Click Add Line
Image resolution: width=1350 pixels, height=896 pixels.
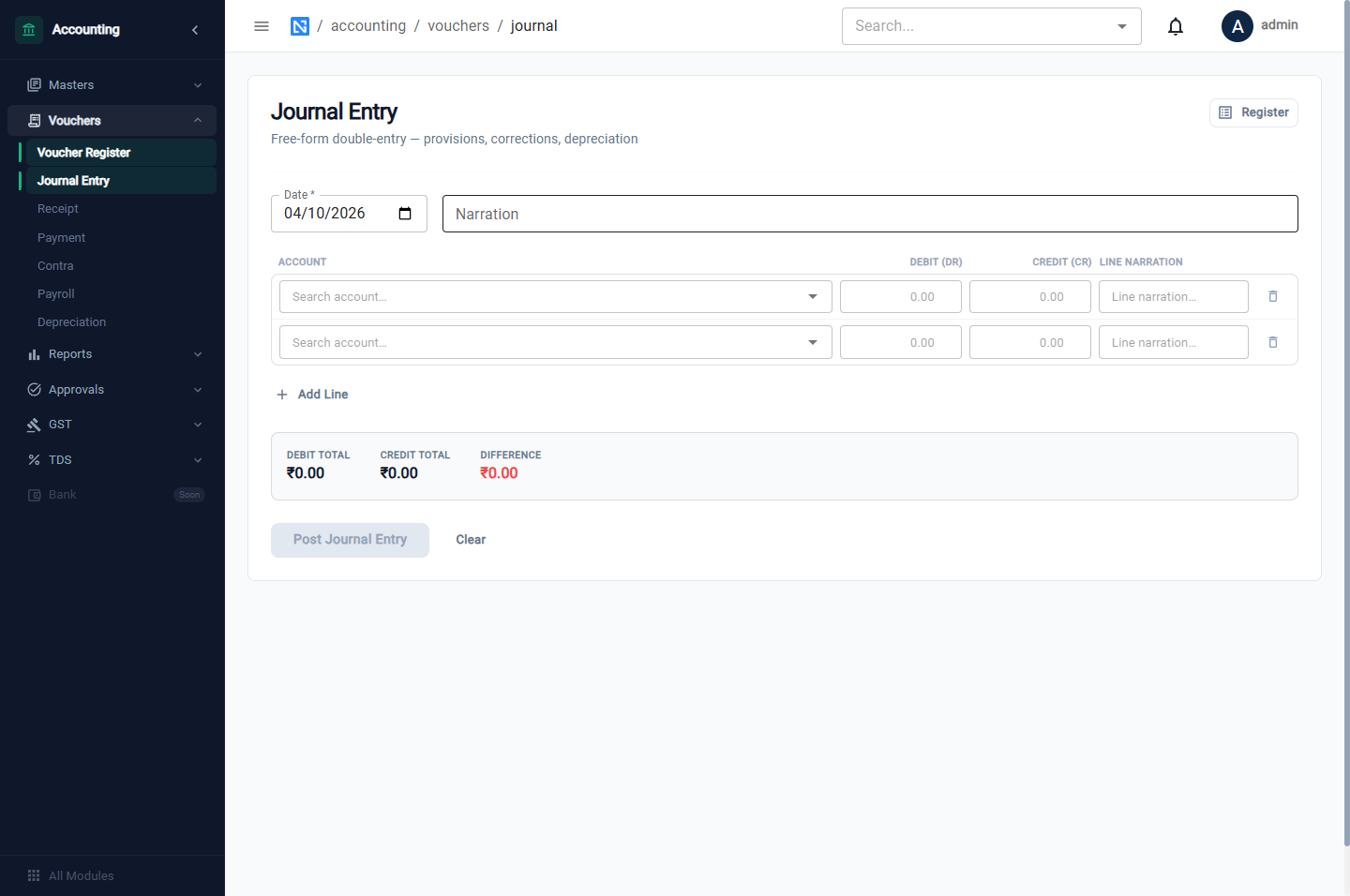click(x=312, y=395)
